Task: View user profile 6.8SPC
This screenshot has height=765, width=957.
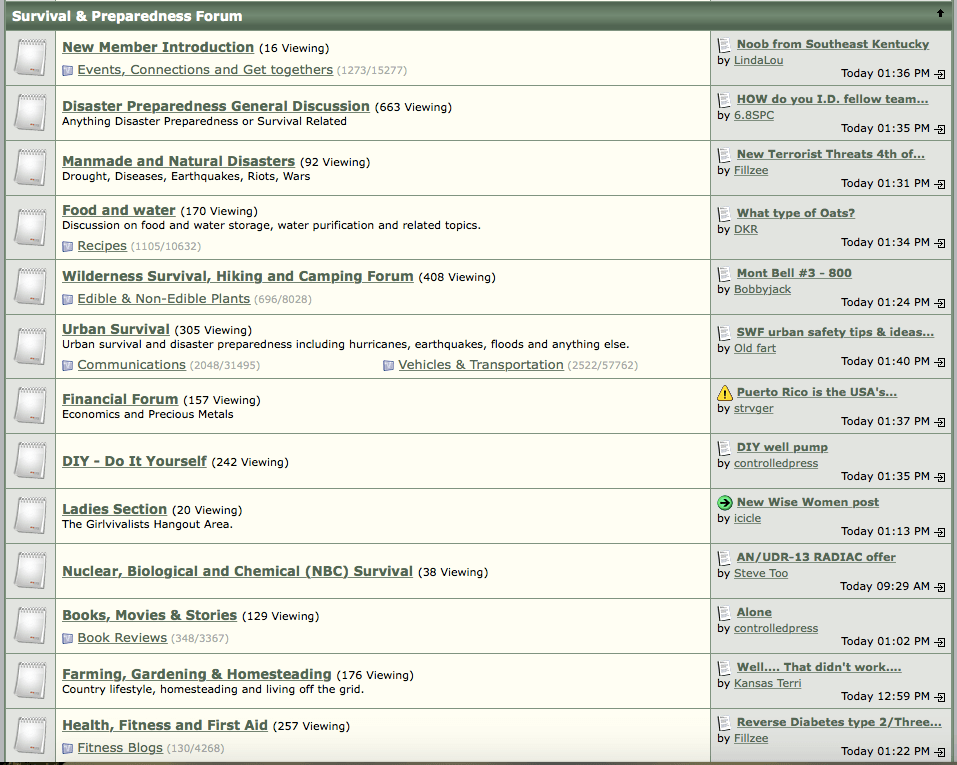Action: coord(754,115)
